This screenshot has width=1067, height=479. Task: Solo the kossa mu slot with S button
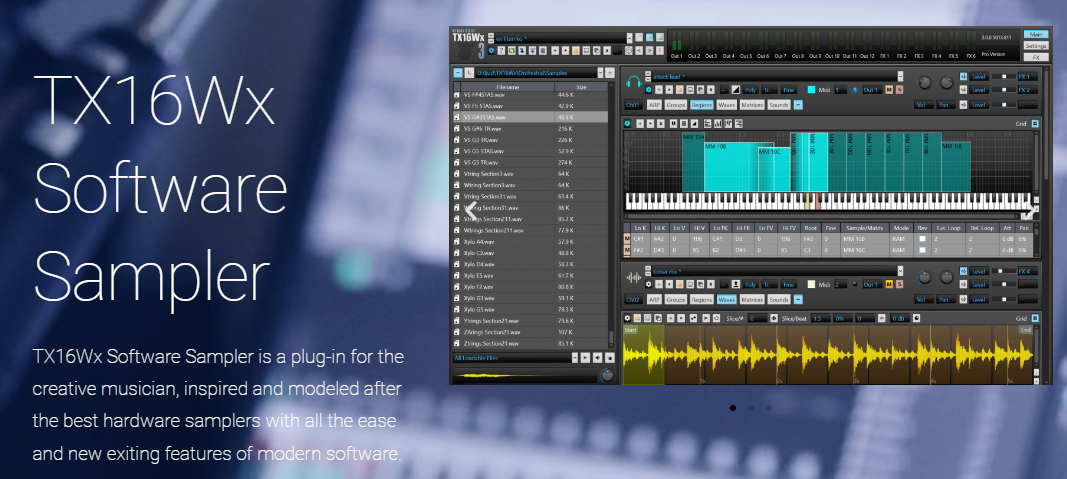(899, 284)
